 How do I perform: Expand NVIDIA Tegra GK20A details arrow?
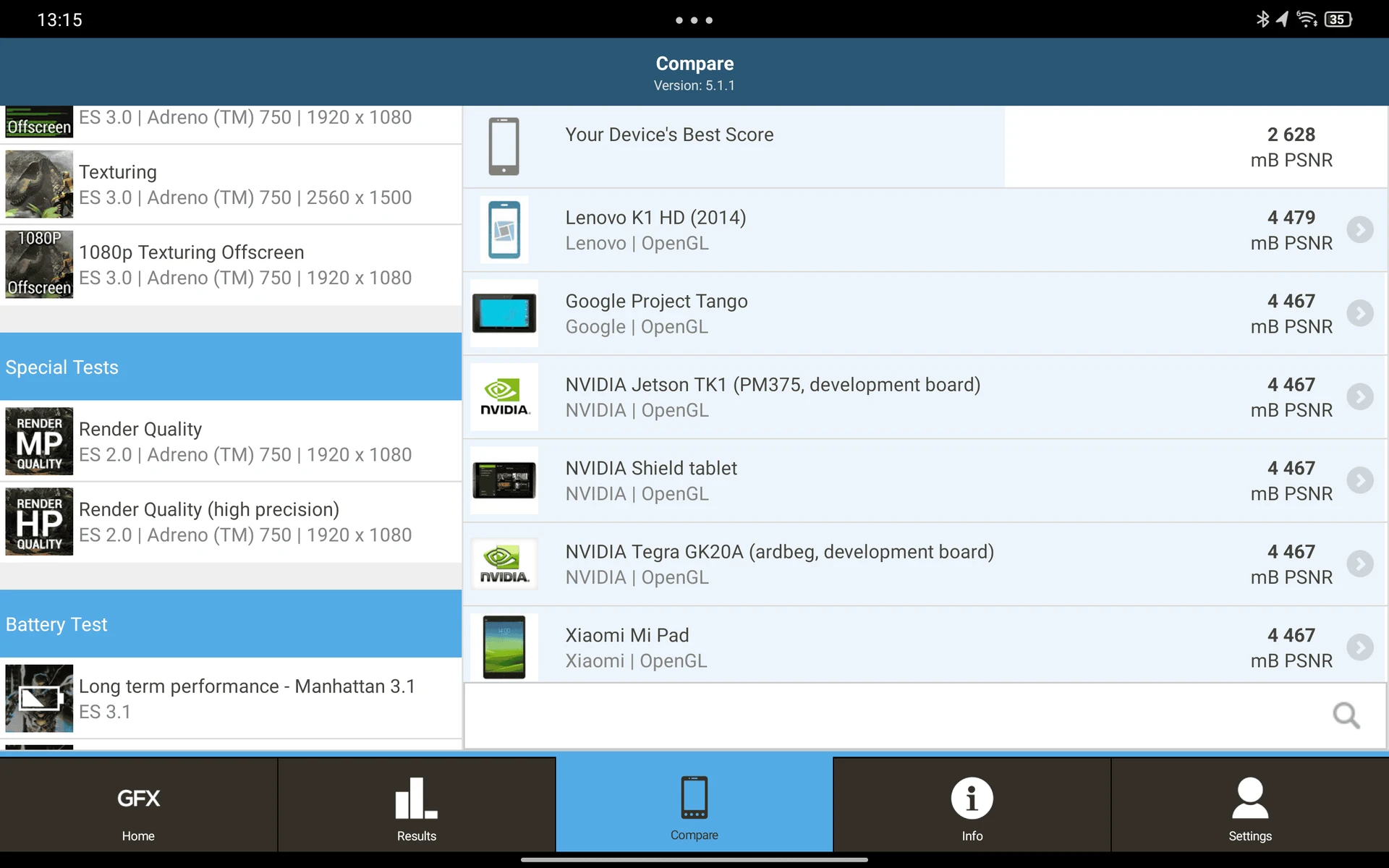point(1360,564)
